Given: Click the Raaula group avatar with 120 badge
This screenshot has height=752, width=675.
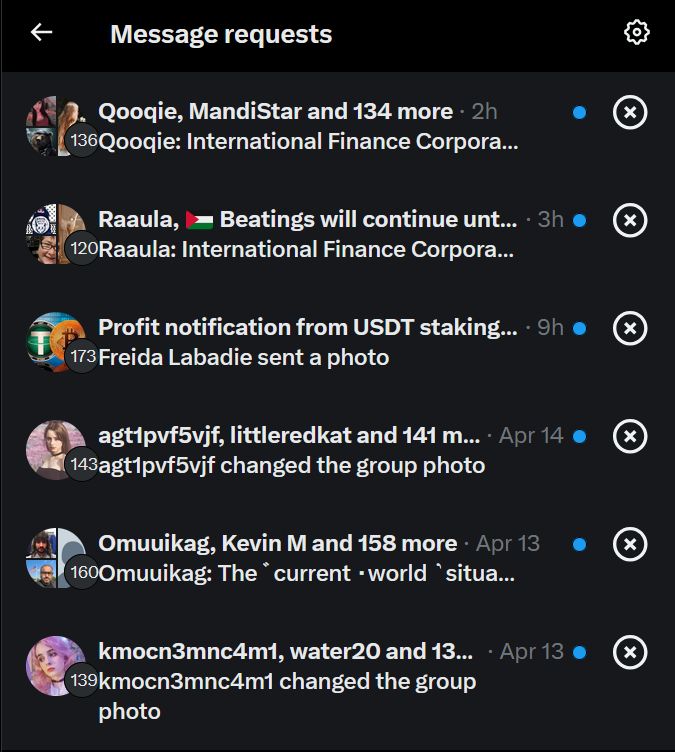Looking at the screenshot, I should coord(56,234).
